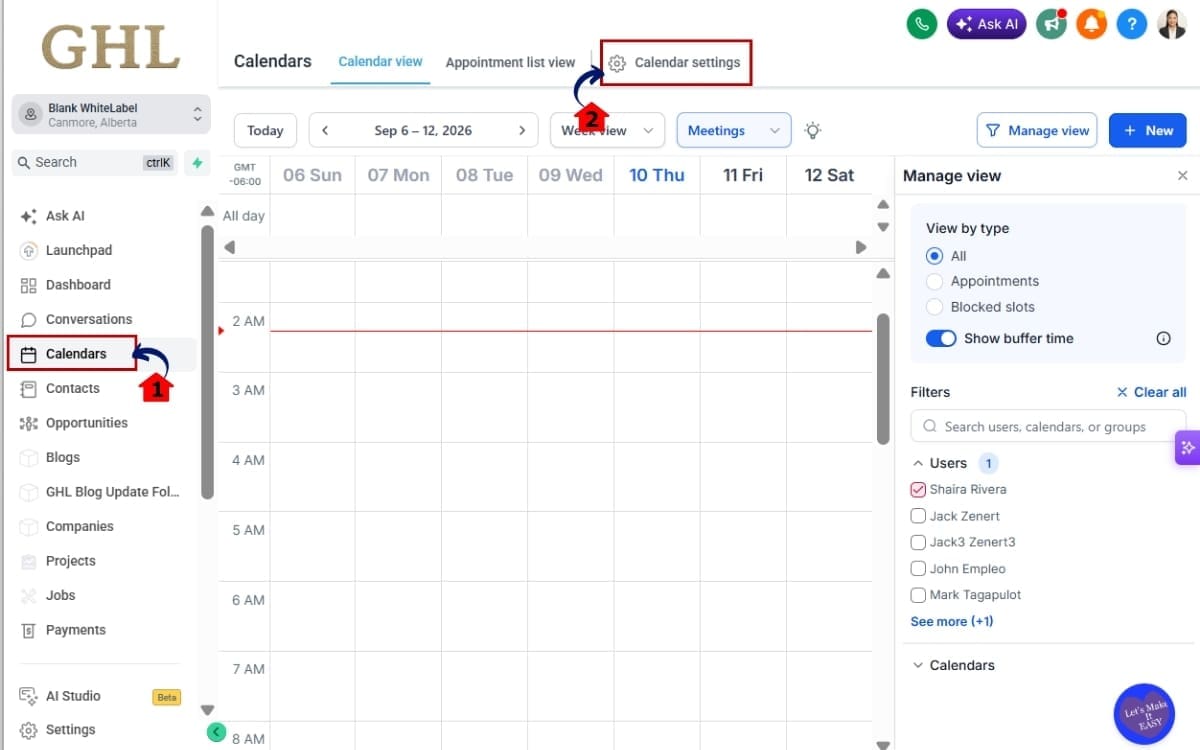The width and height of the screenshot is (1200, 750).
Task: Select the All radio button
Action: click(x=934, y=256)
